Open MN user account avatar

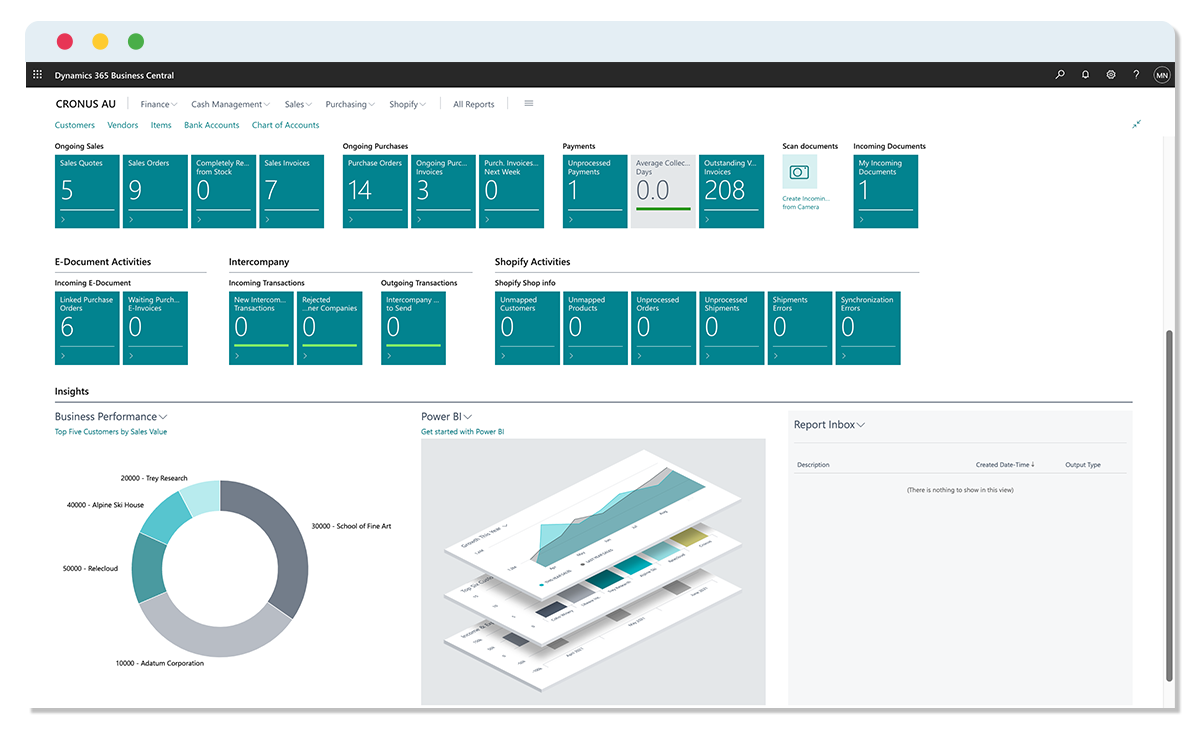[x=1161, y=75]
